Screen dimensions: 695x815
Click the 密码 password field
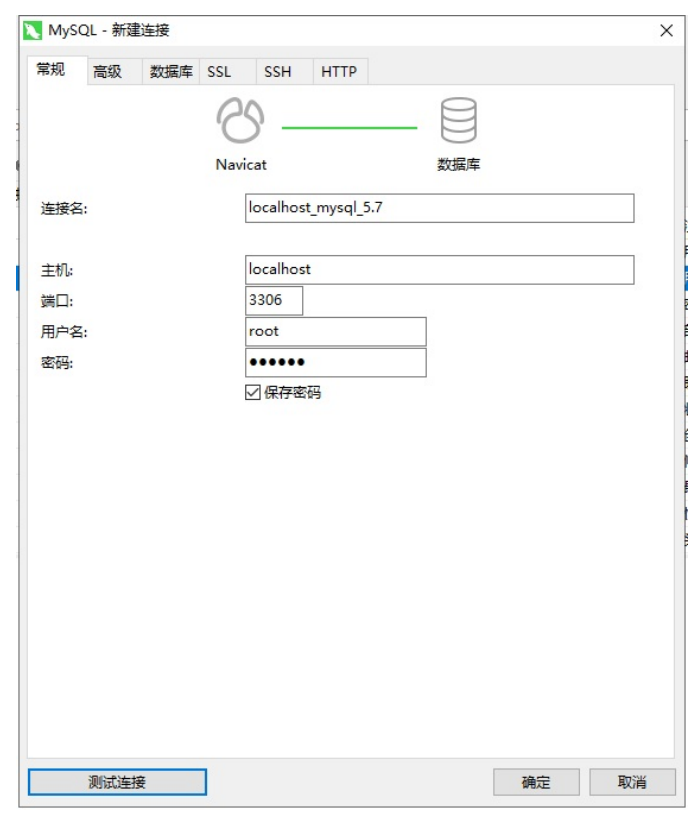click(x=336, y=362)
